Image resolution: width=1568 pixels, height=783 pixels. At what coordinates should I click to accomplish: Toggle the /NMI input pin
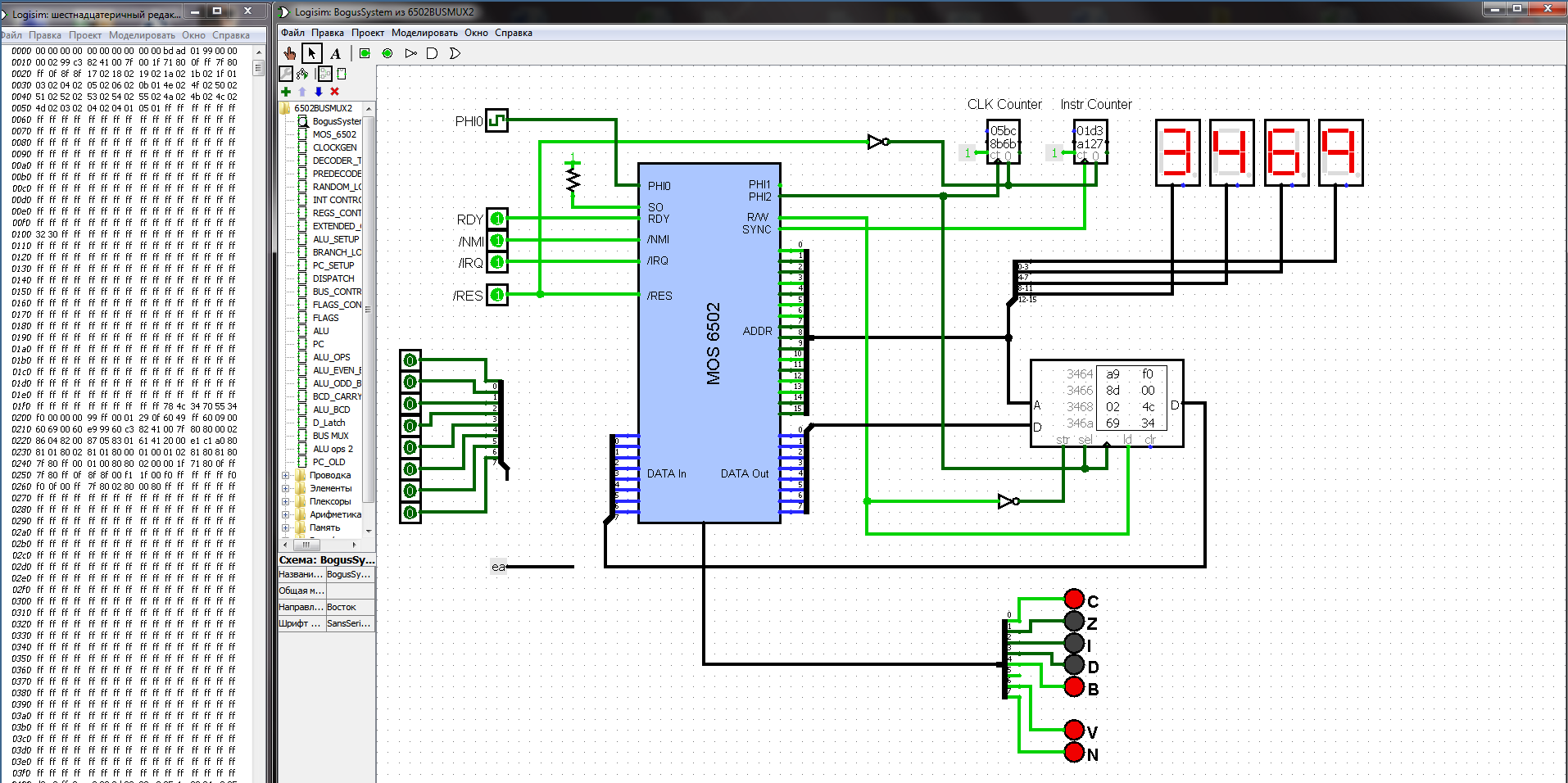(x=497, y=241)
